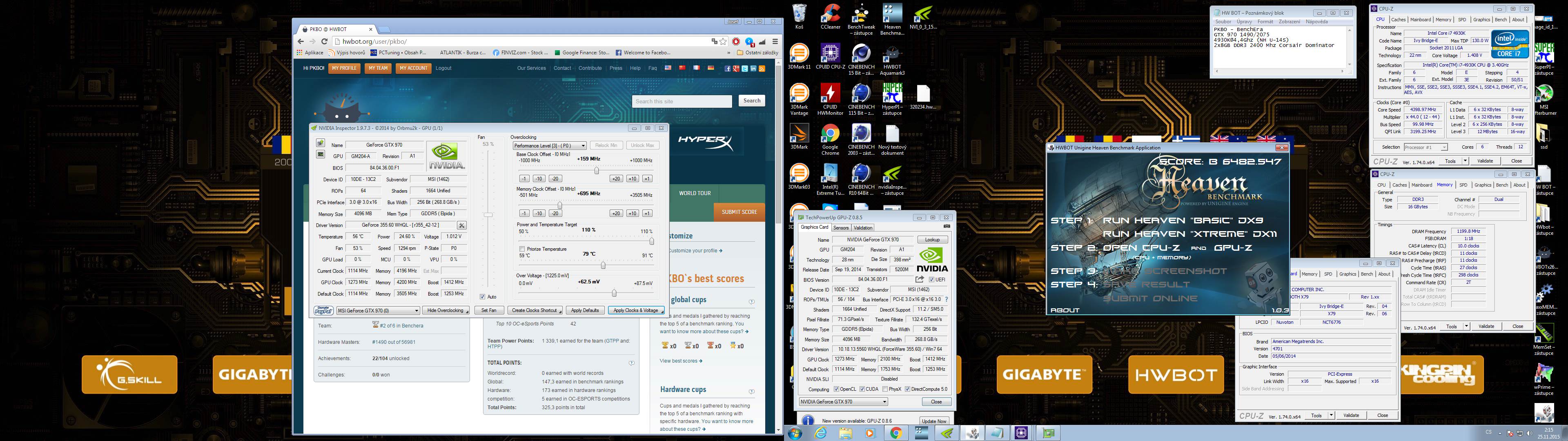Open the Mainboard tab in top CPU-Z window

pyautogui.click(x=1421, y=20)
